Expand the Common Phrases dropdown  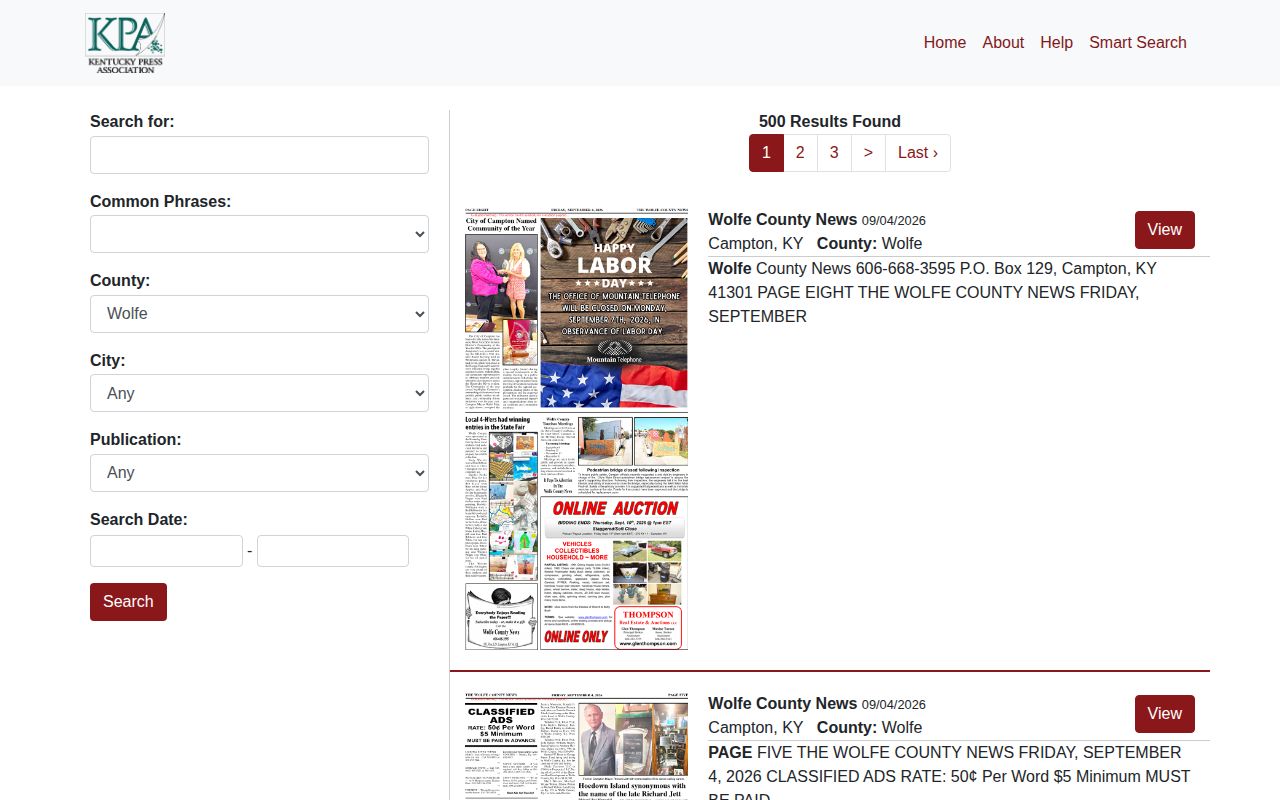tap(259, 234)
